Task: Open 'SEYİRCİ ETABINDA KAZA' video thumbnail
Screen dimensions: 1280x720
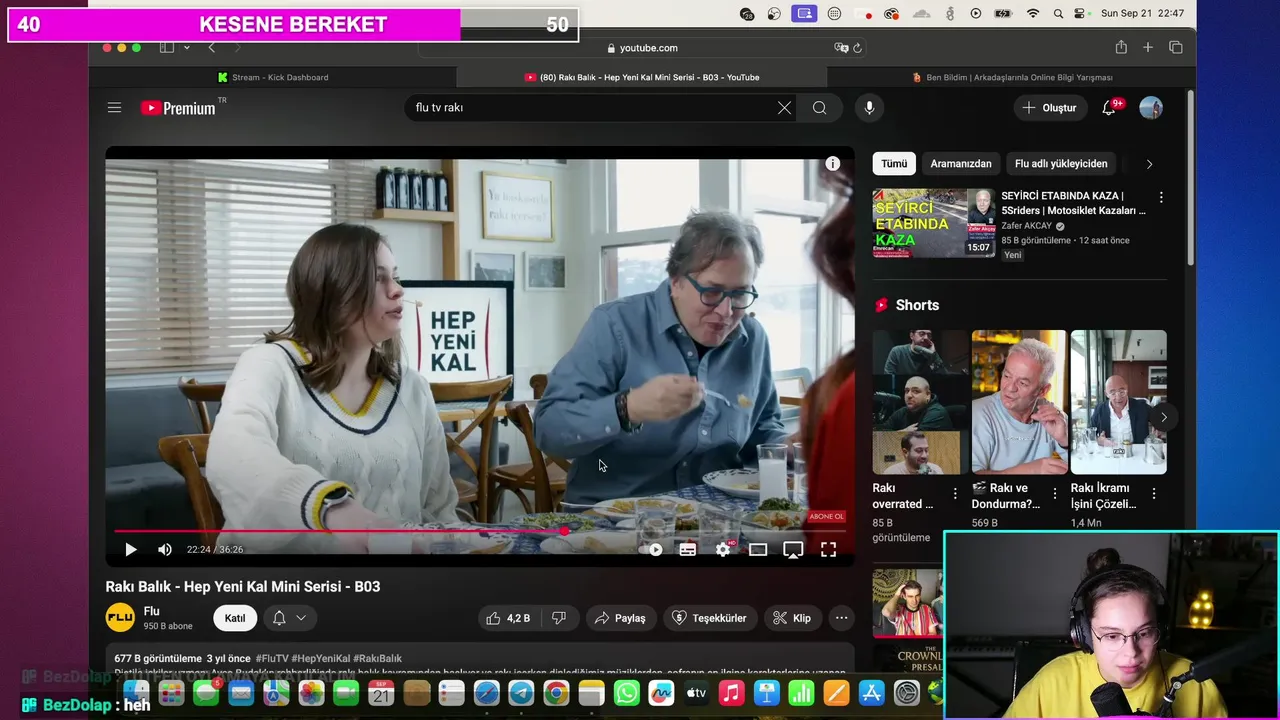Action: coord(934,224)
